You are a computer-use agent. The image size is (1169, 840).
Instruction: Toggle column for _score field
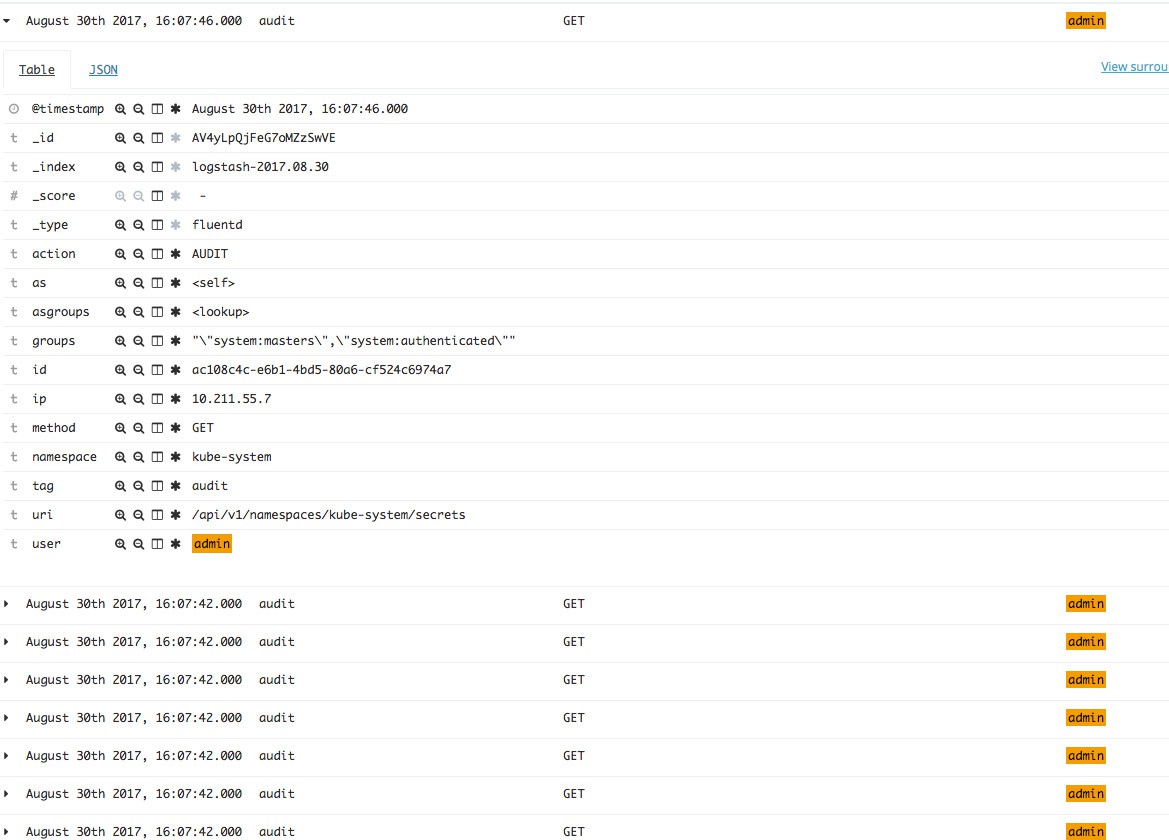(157, 196)
